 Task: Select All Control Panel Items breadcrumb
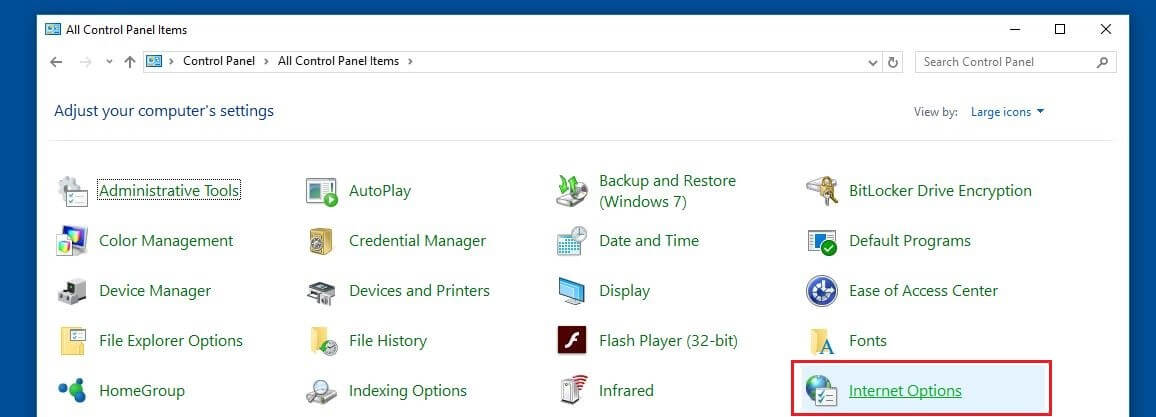pyautogui.click(x=338, y=62)
